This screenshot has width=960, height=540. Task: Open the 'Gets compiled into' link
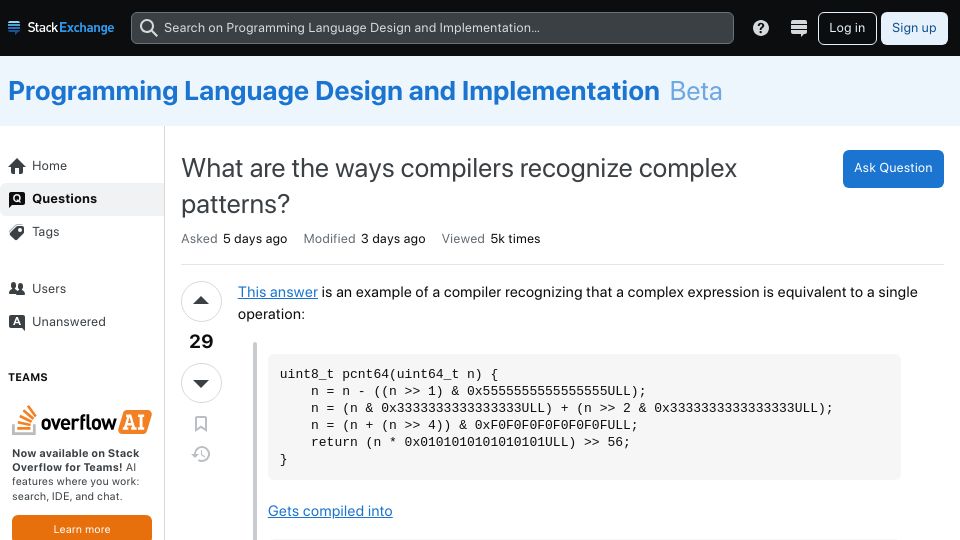pos(330,511)
